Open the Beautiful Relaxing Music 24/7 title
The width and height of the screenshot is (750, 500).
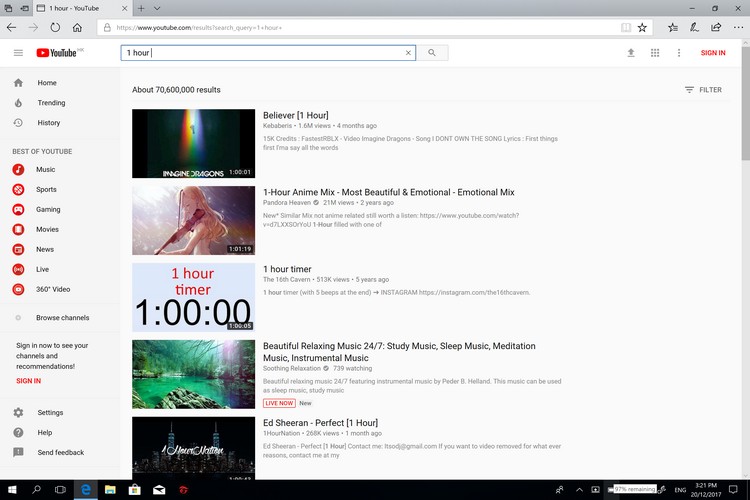click(x=399, y=352)
